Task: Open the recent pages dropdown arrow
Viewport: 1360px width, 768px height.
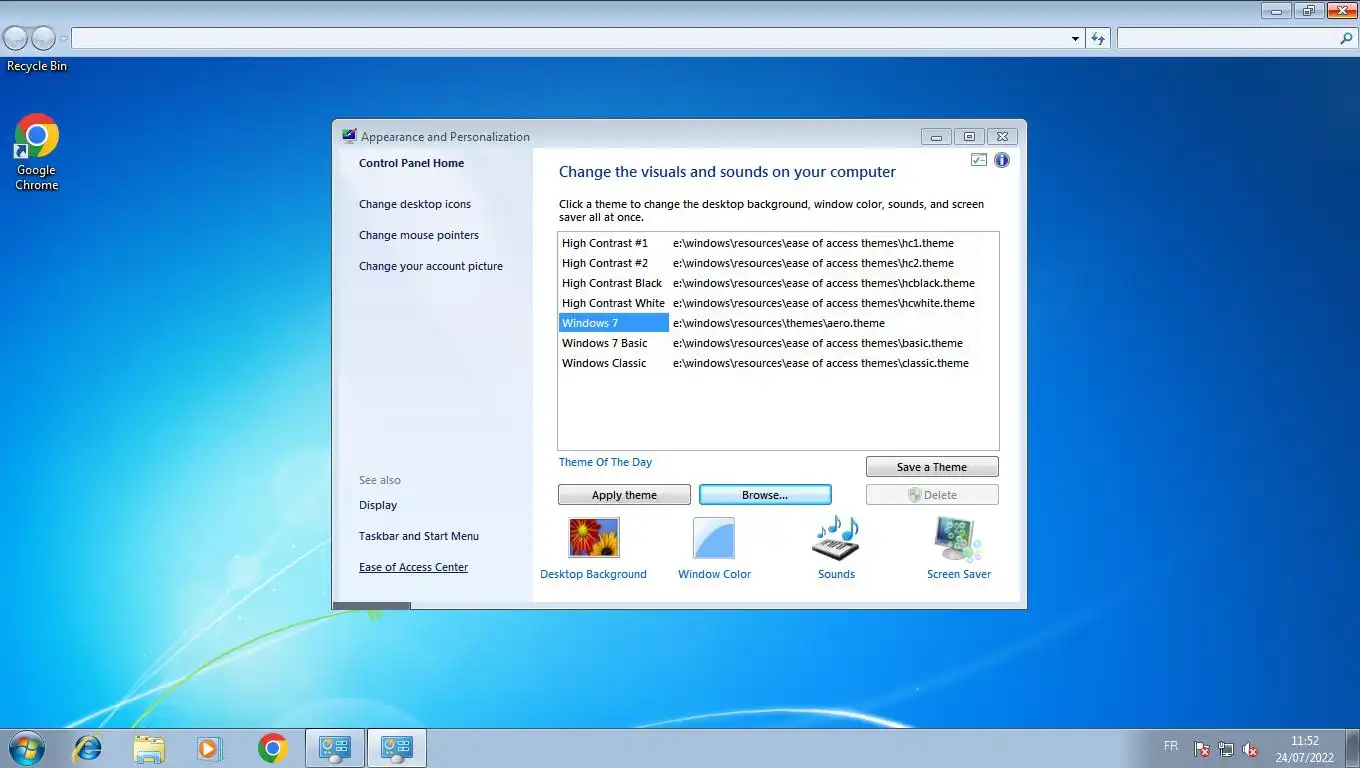Action: 64,39
